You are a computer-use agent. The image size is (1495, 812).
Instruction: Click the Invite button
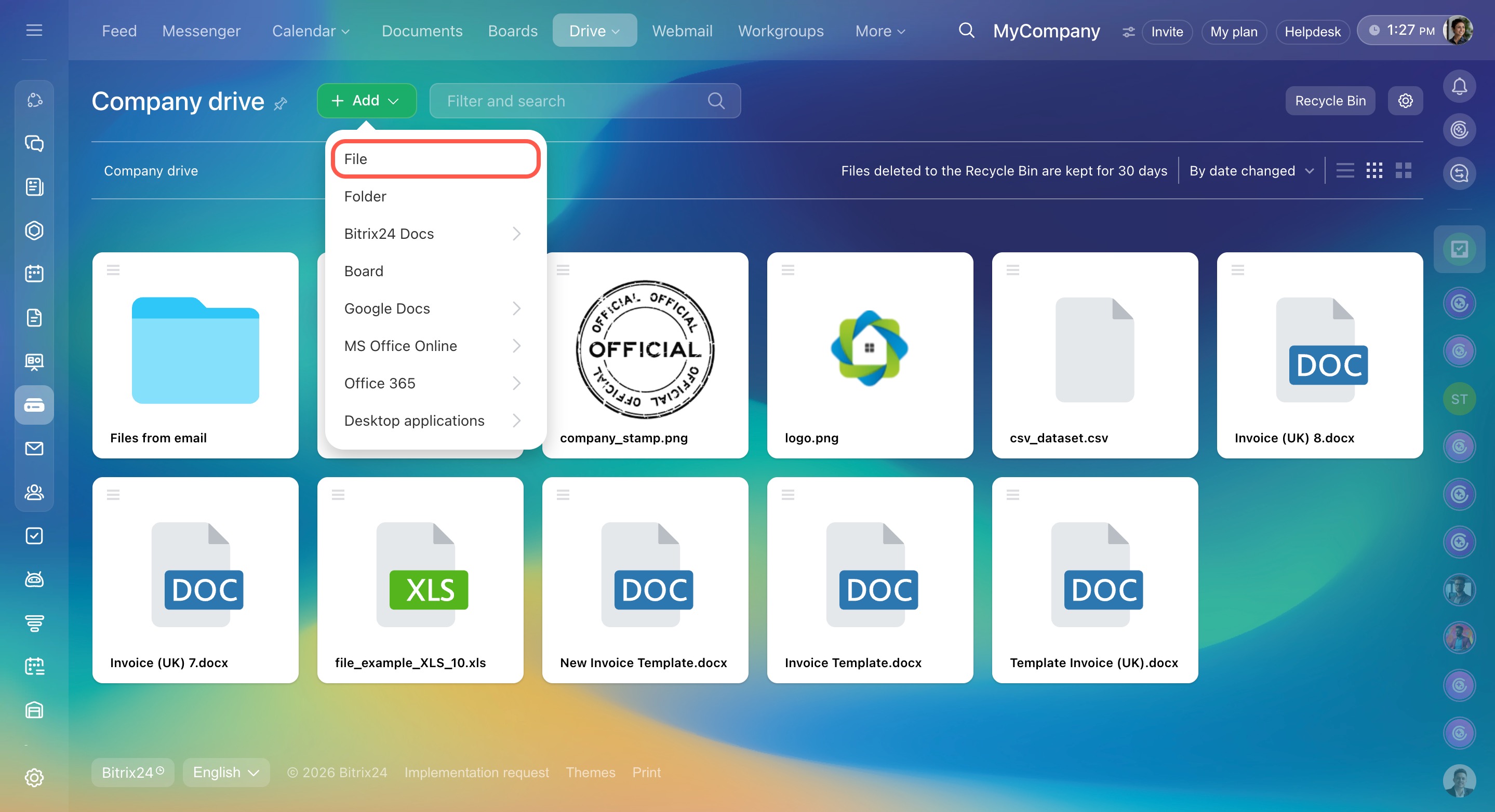point(1167,31)
